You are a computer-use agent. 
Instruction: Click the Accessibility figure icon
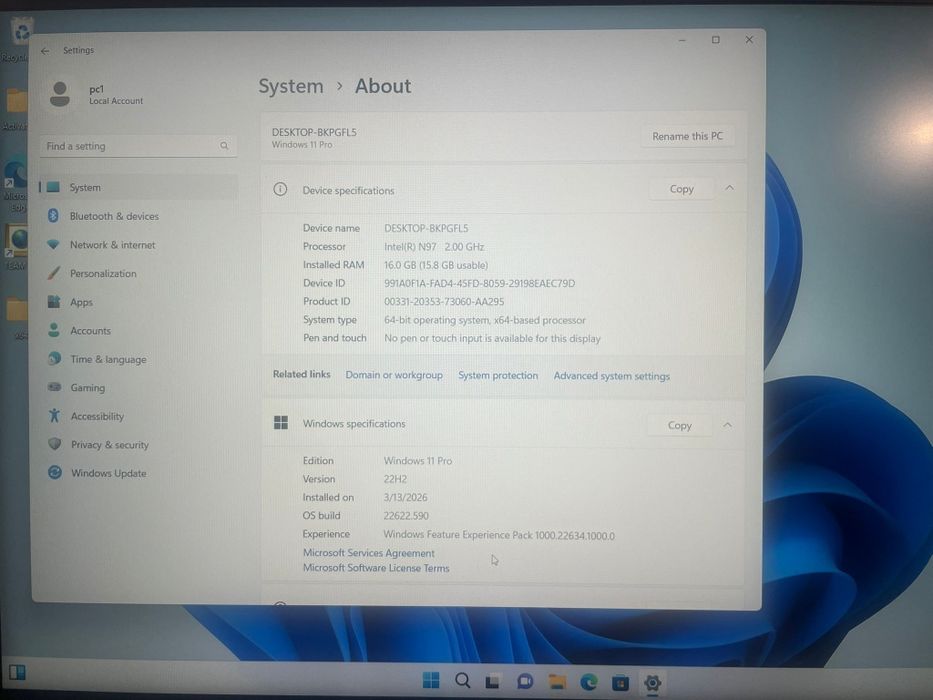tap(54, 415)
